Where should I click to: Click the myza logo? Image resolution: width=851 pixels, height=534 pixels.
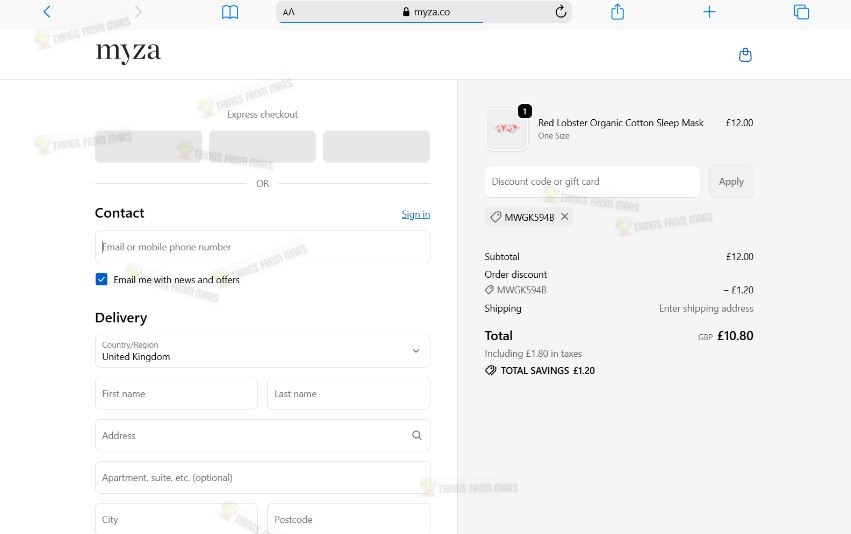[128, 53]
